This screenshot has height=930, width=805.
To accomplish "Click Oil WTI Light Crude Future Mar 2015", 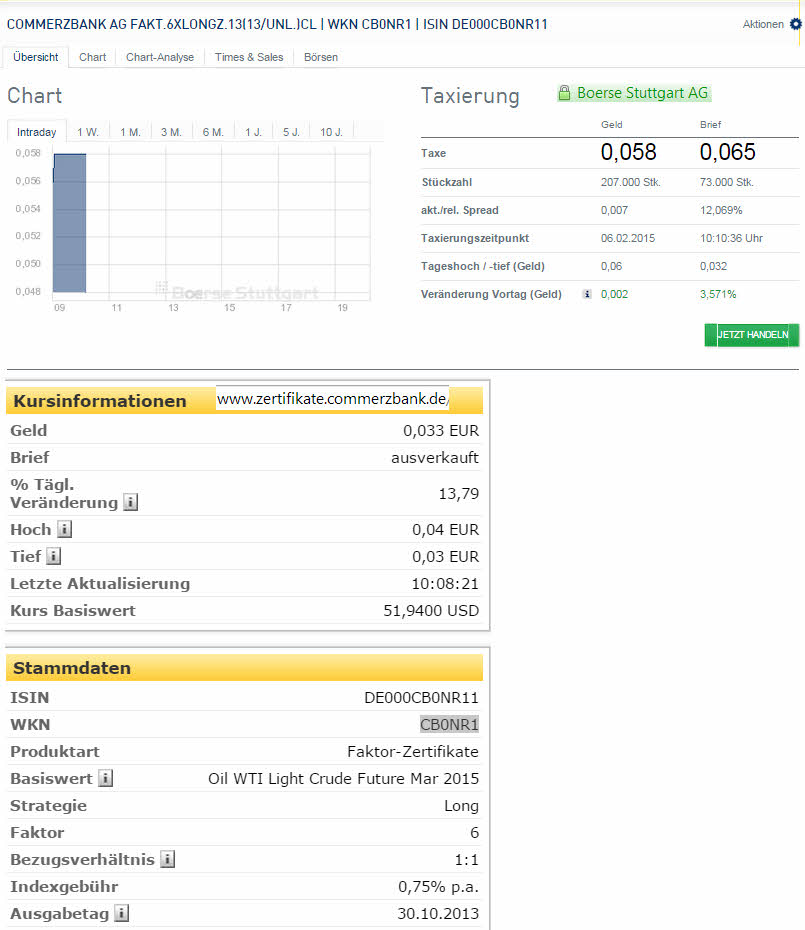I will [343, 778].
